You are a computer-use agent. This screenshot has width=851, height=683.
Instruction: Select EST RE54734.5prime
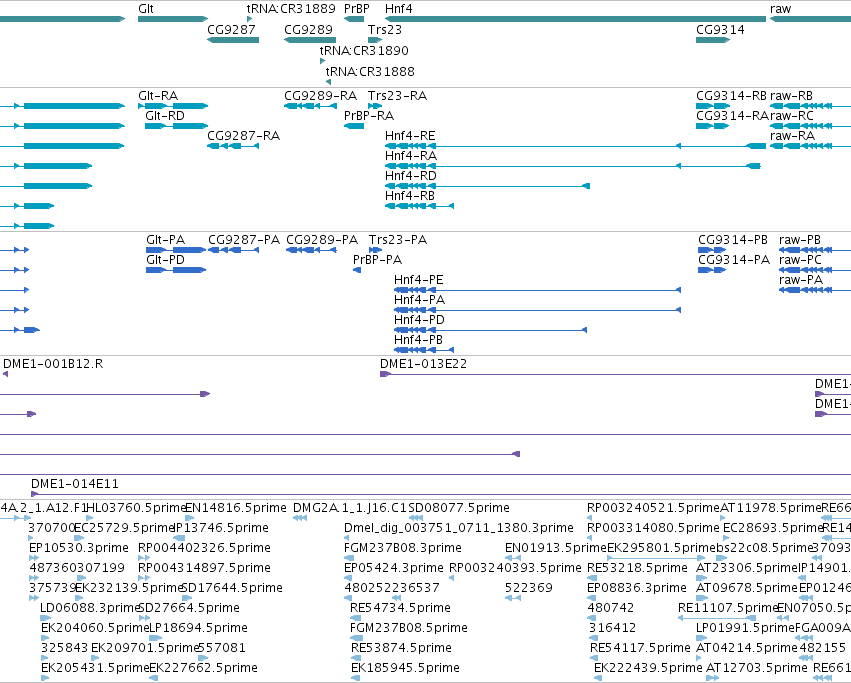point(355,618)
